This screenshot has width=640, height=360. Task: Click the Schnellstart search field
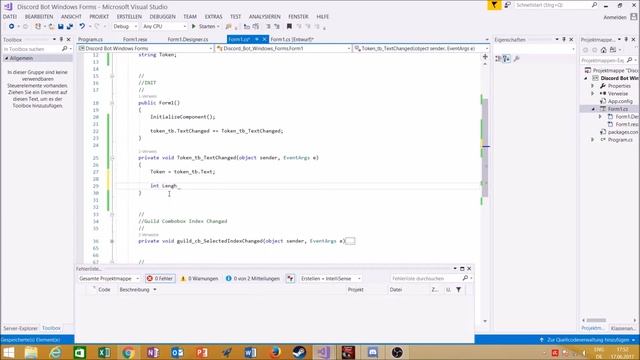tap(552, 5)
